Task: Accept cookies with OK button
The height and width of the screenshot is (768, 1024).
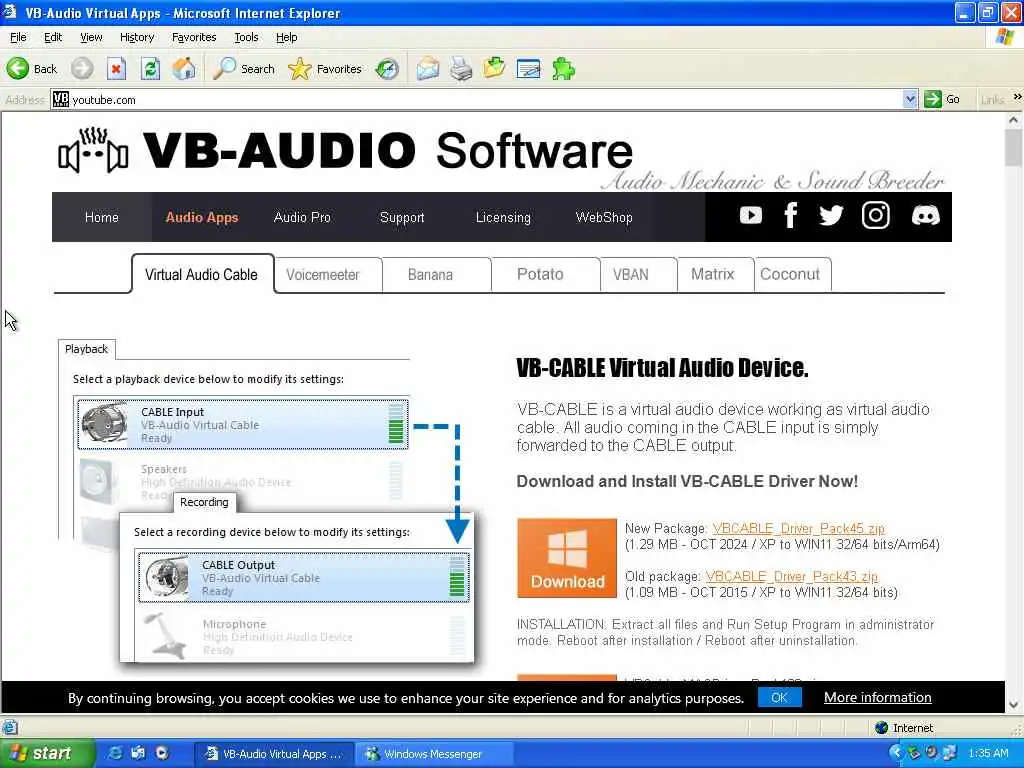Action: pos(779,697)
